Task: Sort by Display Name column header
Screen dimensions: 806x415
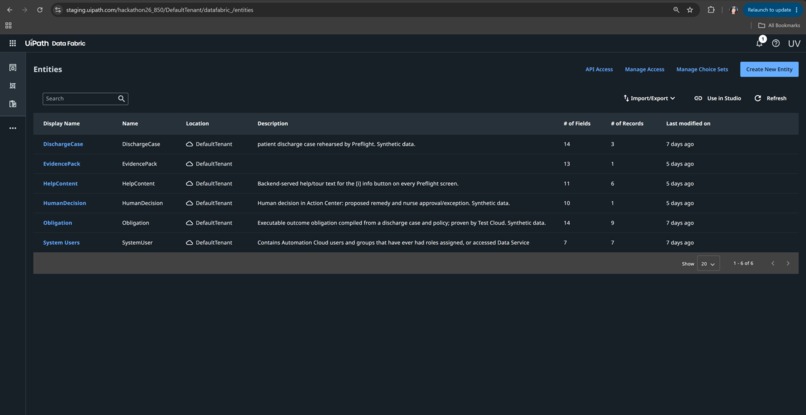Action: coord(61,123)
